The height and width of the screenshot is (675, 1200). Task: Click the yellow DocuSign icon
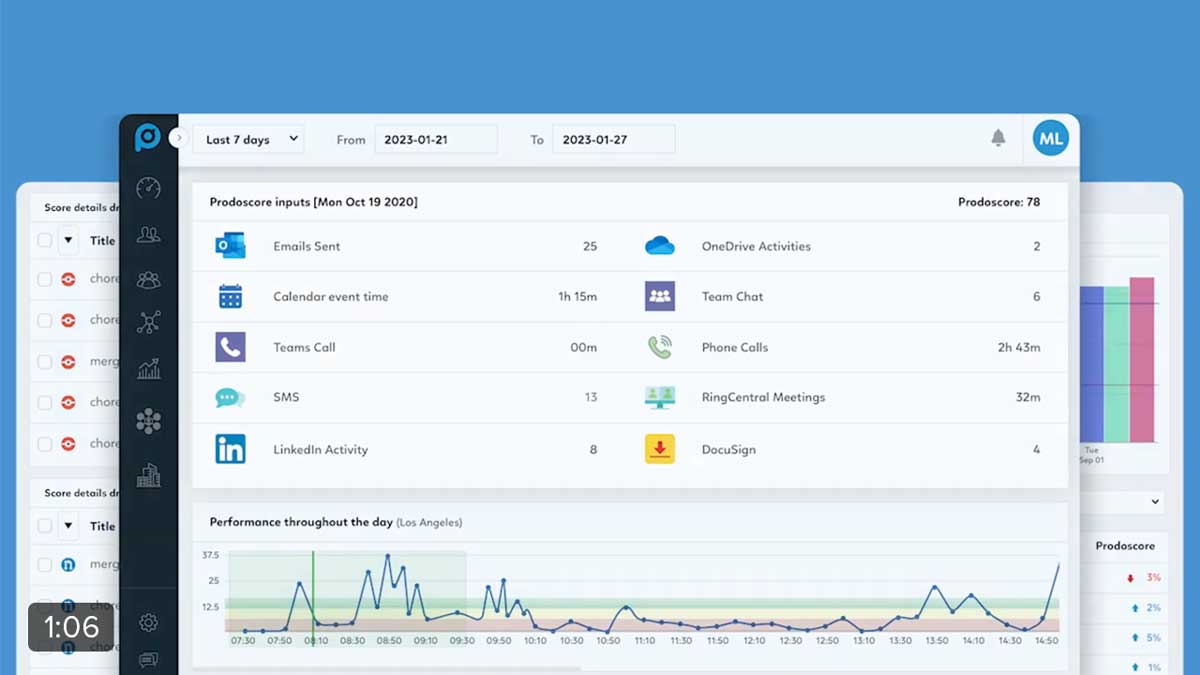tap(660, 449)
